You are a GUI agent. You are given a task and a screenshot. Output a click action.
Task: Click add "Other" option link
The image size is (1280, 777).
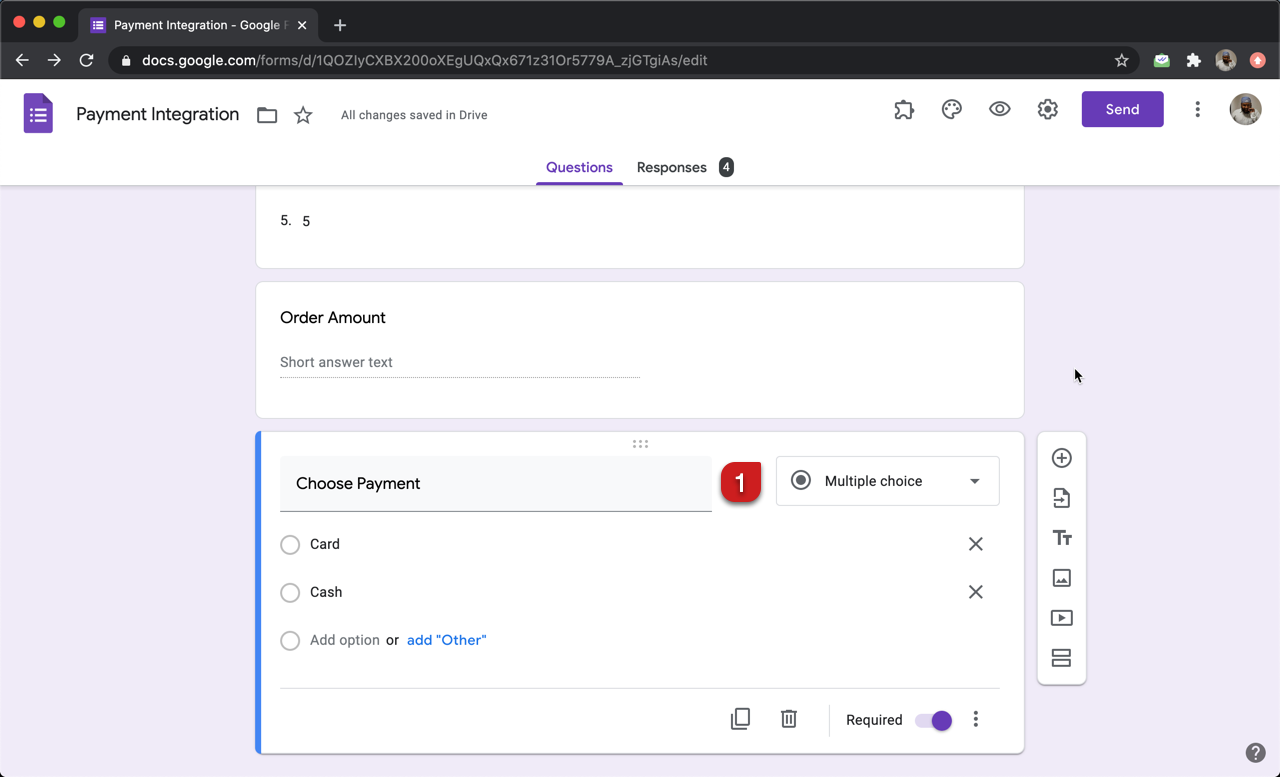pyautogui.click(x=446, y=640)
